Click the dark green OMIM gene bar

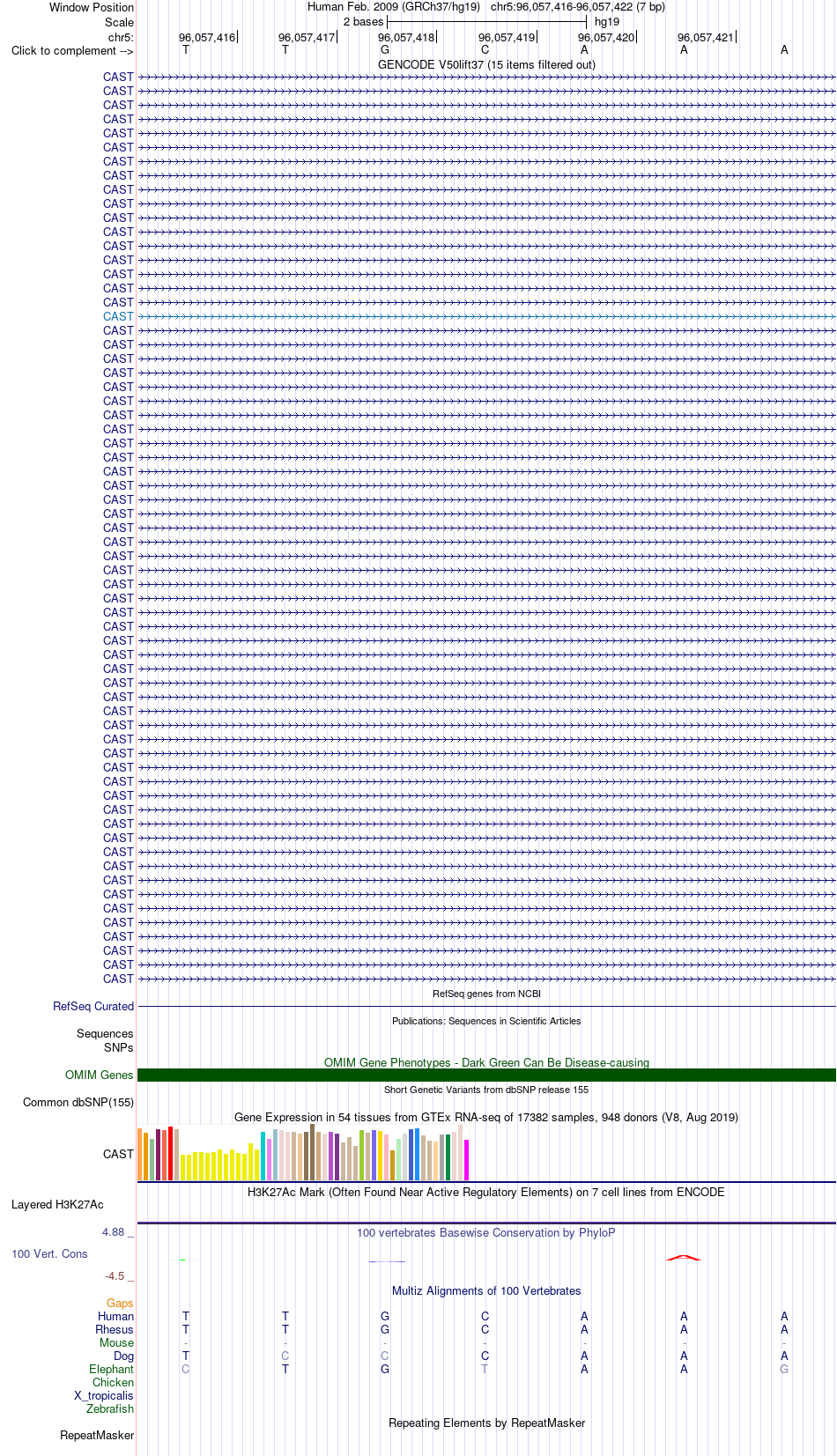(x=486, y=1075)
